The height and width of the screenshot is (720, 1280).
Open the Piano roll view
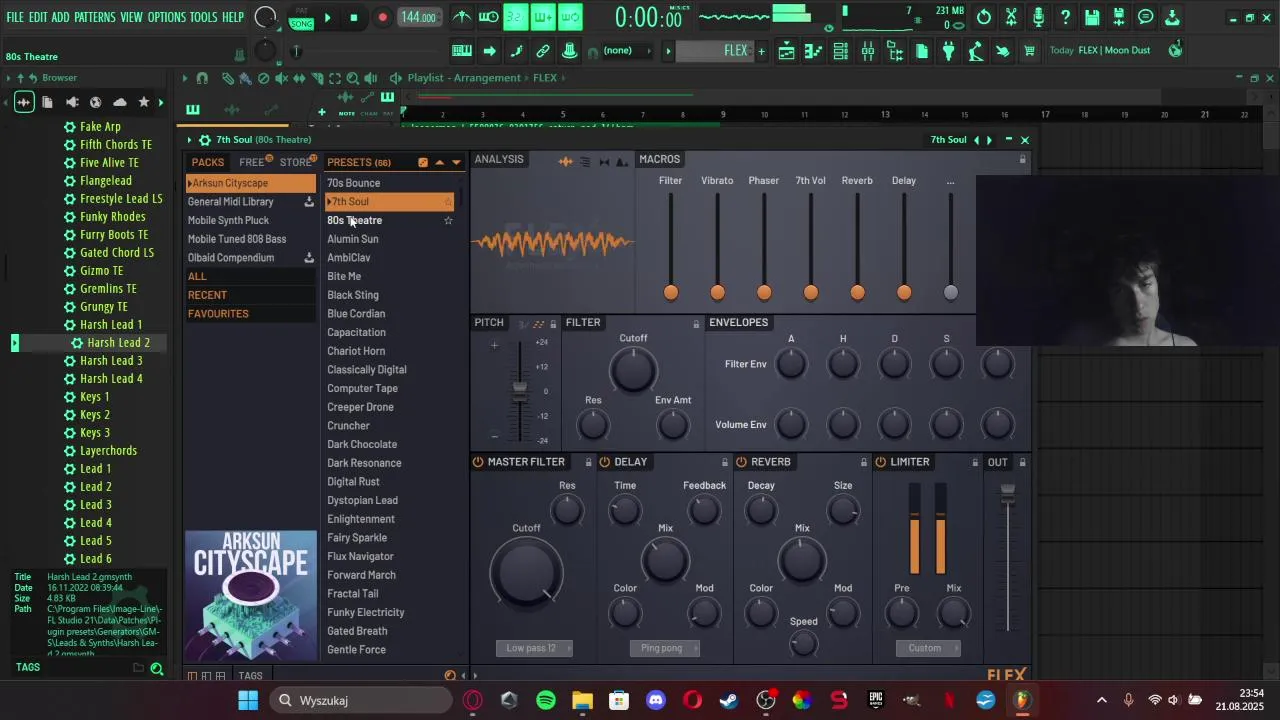(x=814, y=51)
